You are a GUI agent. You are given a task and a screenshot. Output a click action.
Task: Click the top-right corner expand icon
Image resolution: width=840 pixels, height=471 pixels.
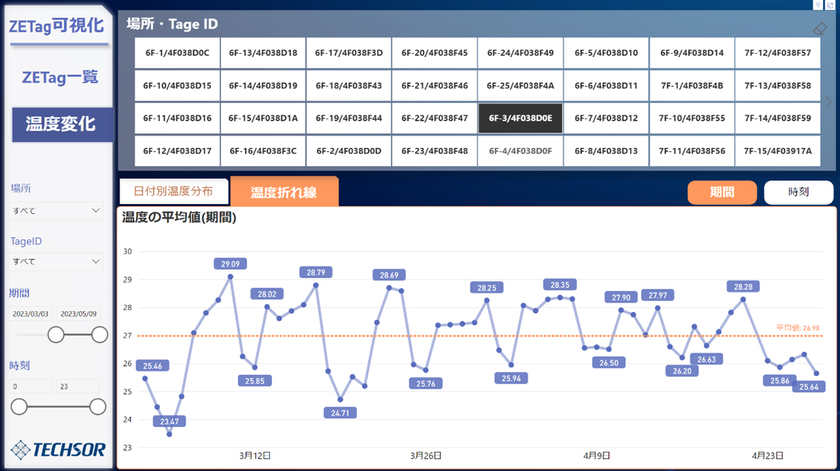pos(830,5)
